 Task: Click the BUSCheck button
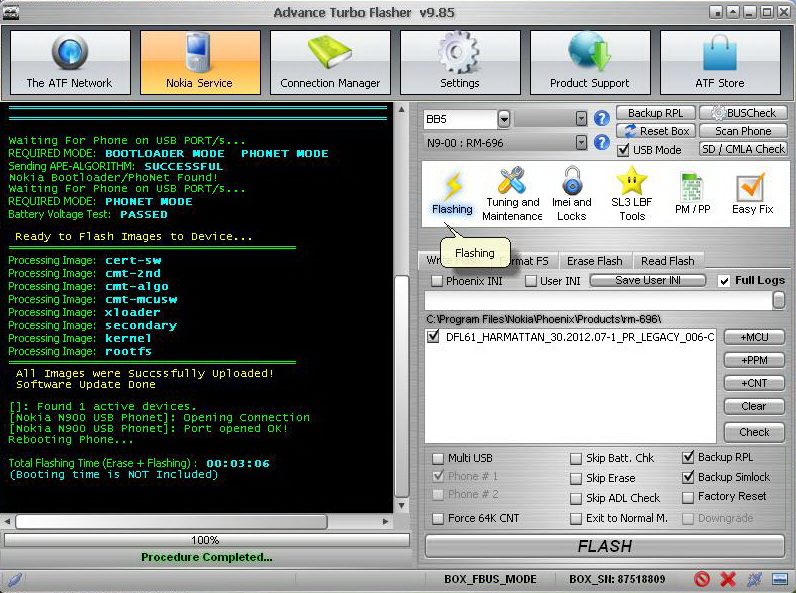[743, 113]
